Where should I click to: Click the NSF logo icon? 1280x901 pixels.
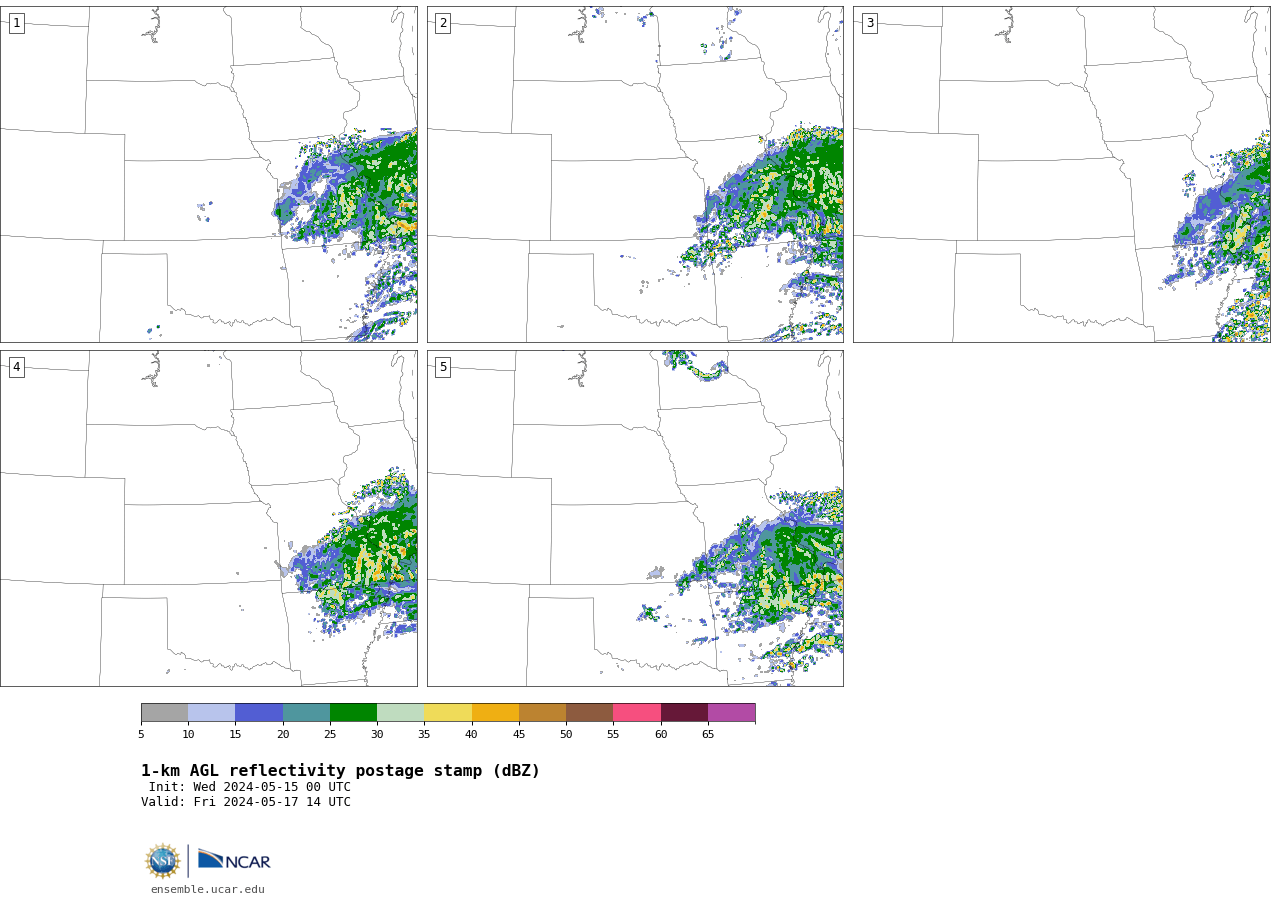pyautogui.click(x=162, y=861)
